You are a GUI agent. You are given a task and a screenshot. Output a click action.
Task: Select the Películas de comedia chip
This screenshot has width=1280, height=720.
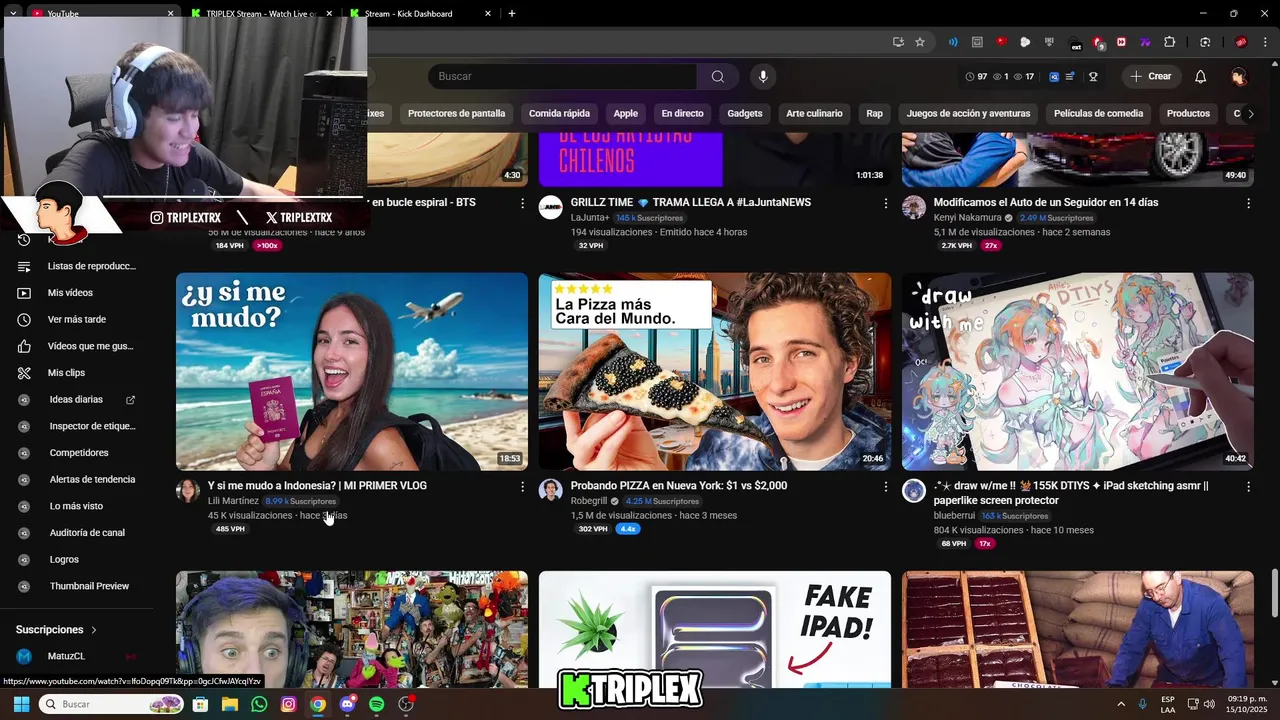(1098, 113)
